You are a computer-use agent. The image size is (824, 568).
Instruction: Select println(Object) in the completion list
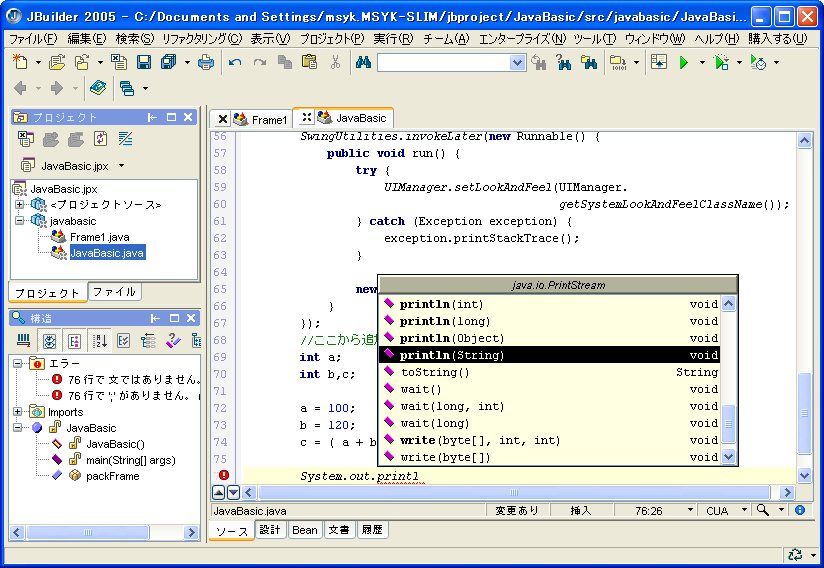[x=451, y=338]
